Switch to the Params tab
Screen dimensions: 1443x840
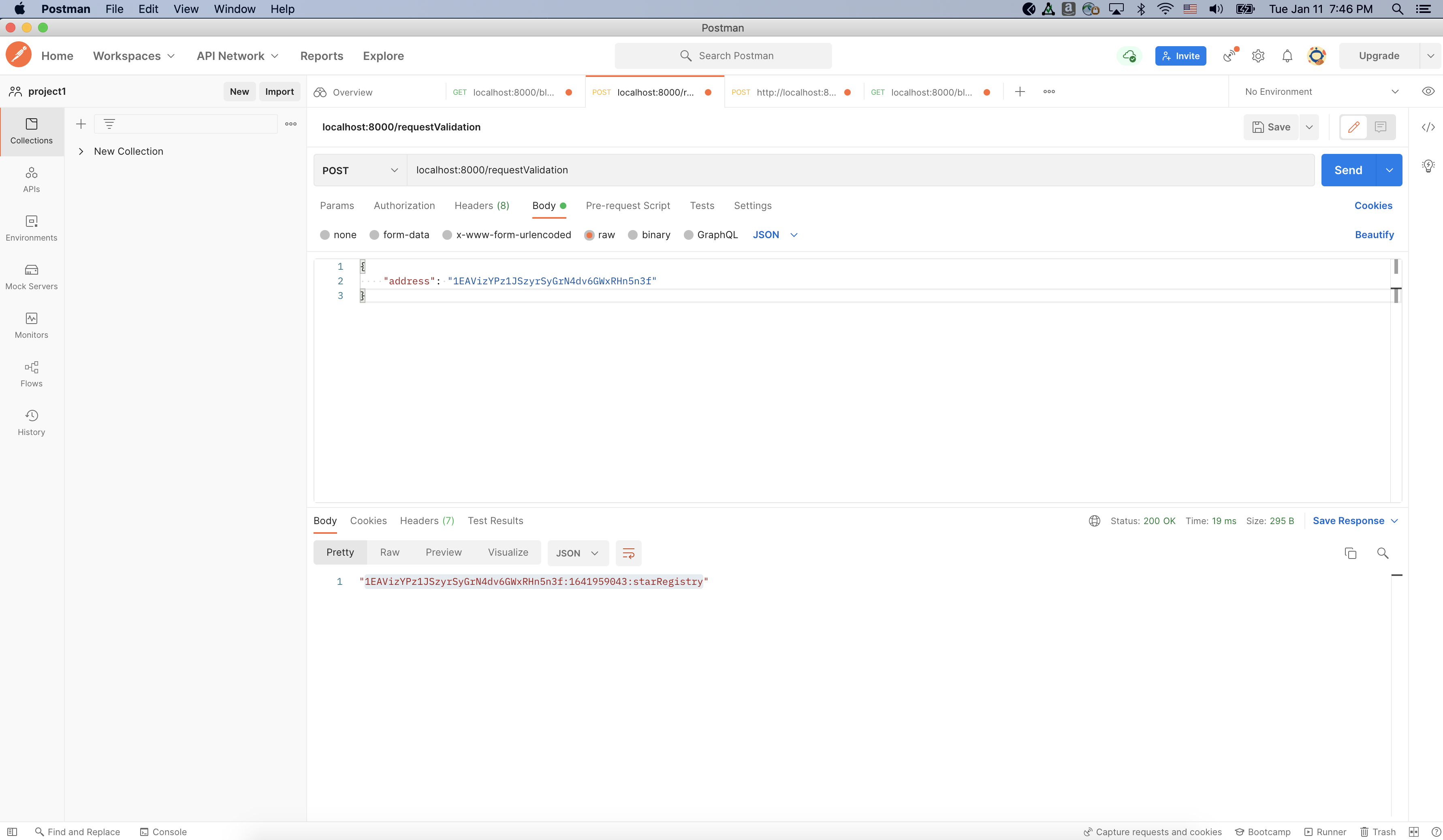(x=337, y=206)
